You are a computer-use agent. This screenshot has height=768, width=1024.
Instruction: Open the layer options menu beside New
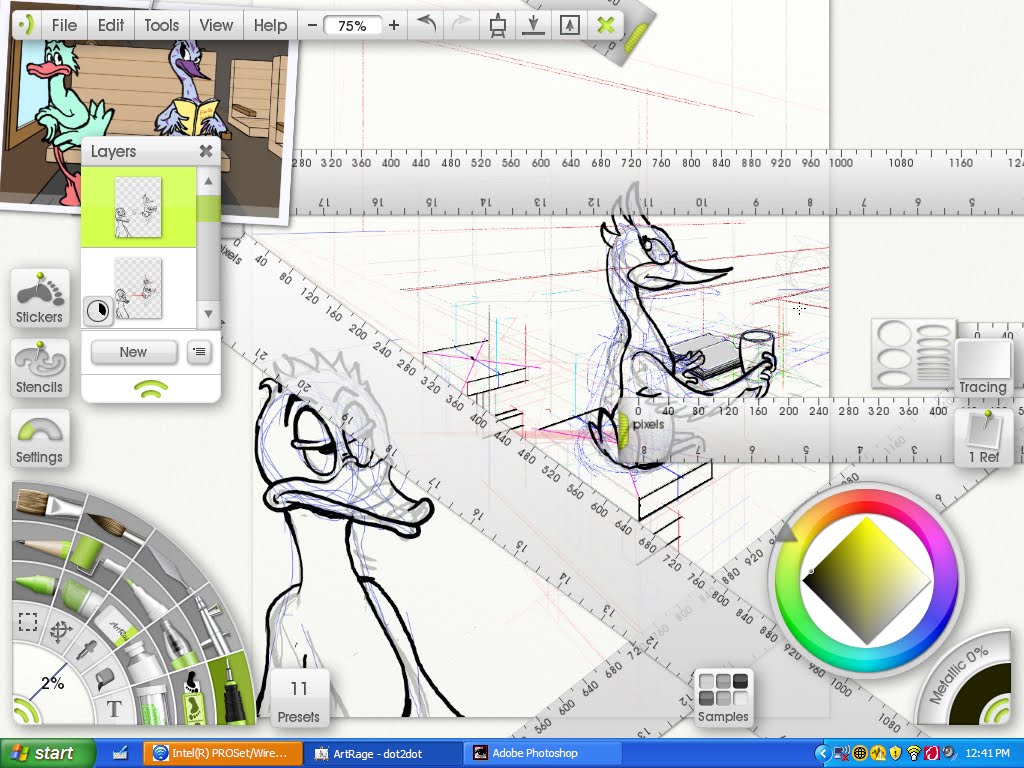198,352
